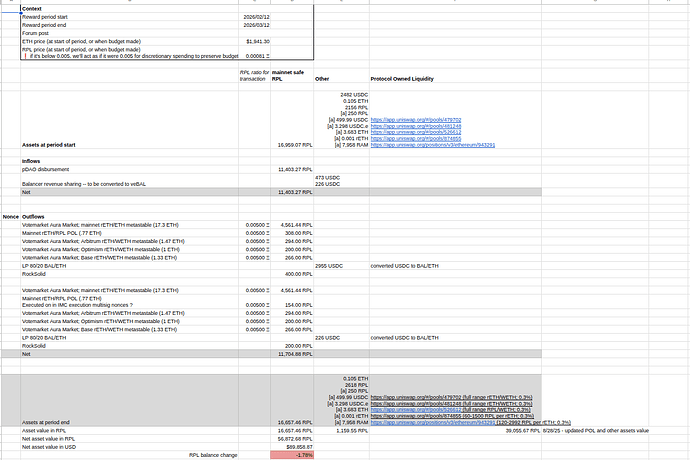Select the 1,159.55 RPL cell

coord(341,431)
